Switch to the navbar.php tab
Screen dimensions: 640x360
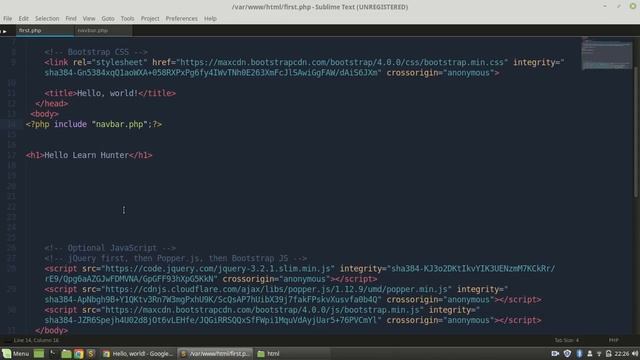pyautogui.click(x=103, y=31)
